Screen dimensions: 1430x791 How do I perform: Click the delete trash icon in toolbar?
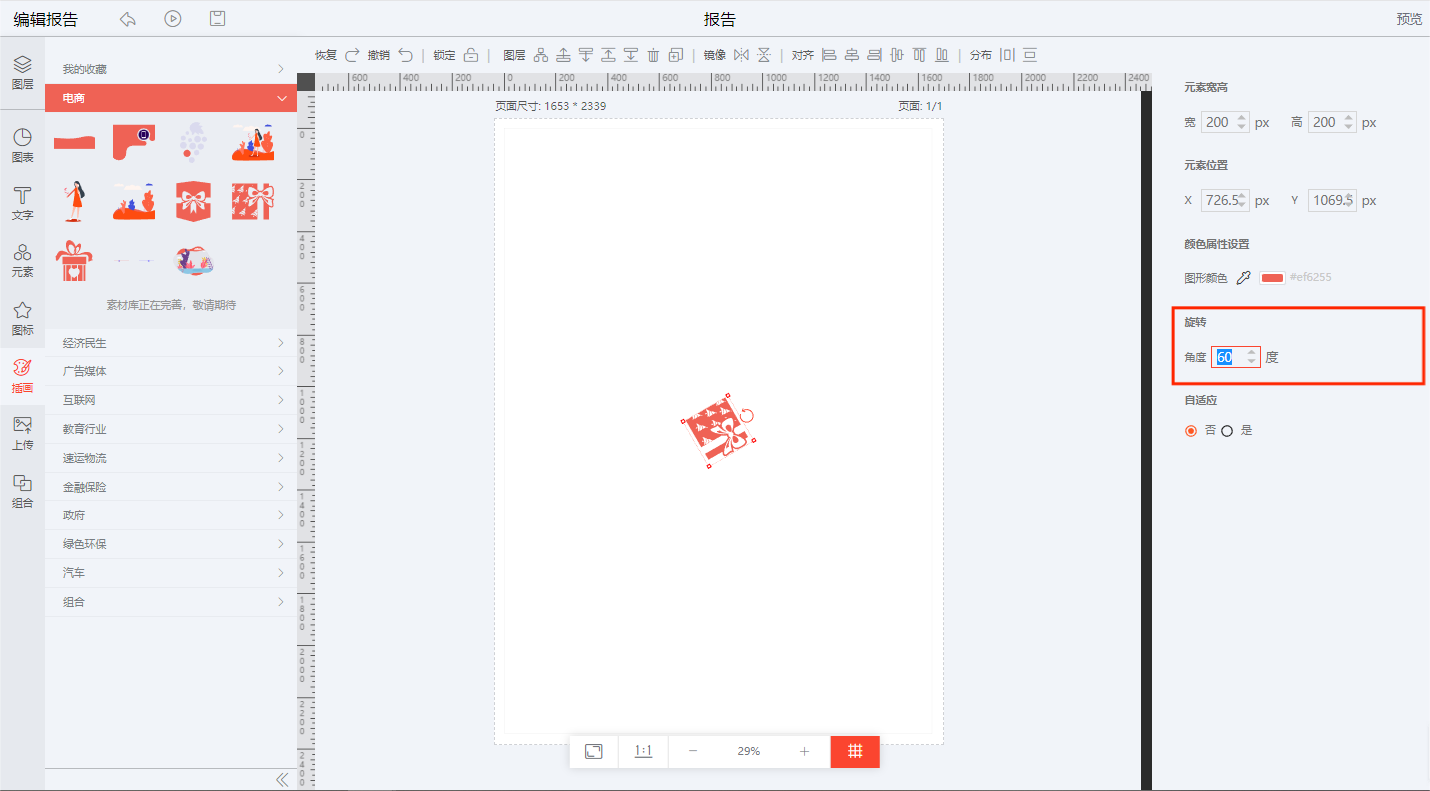tap(653, 55)
